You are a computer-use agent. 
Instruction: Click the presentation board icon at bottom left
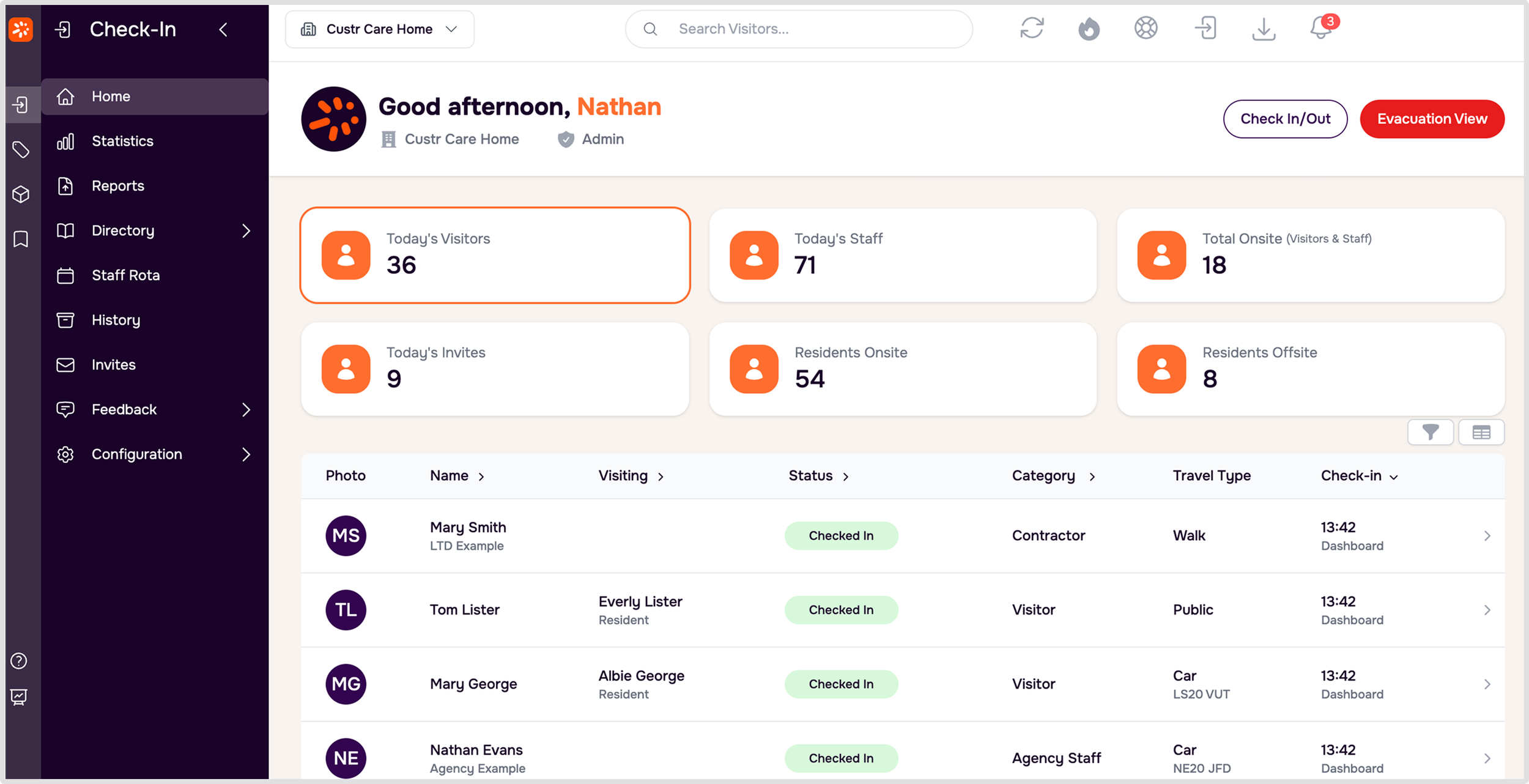click(19, 697)
